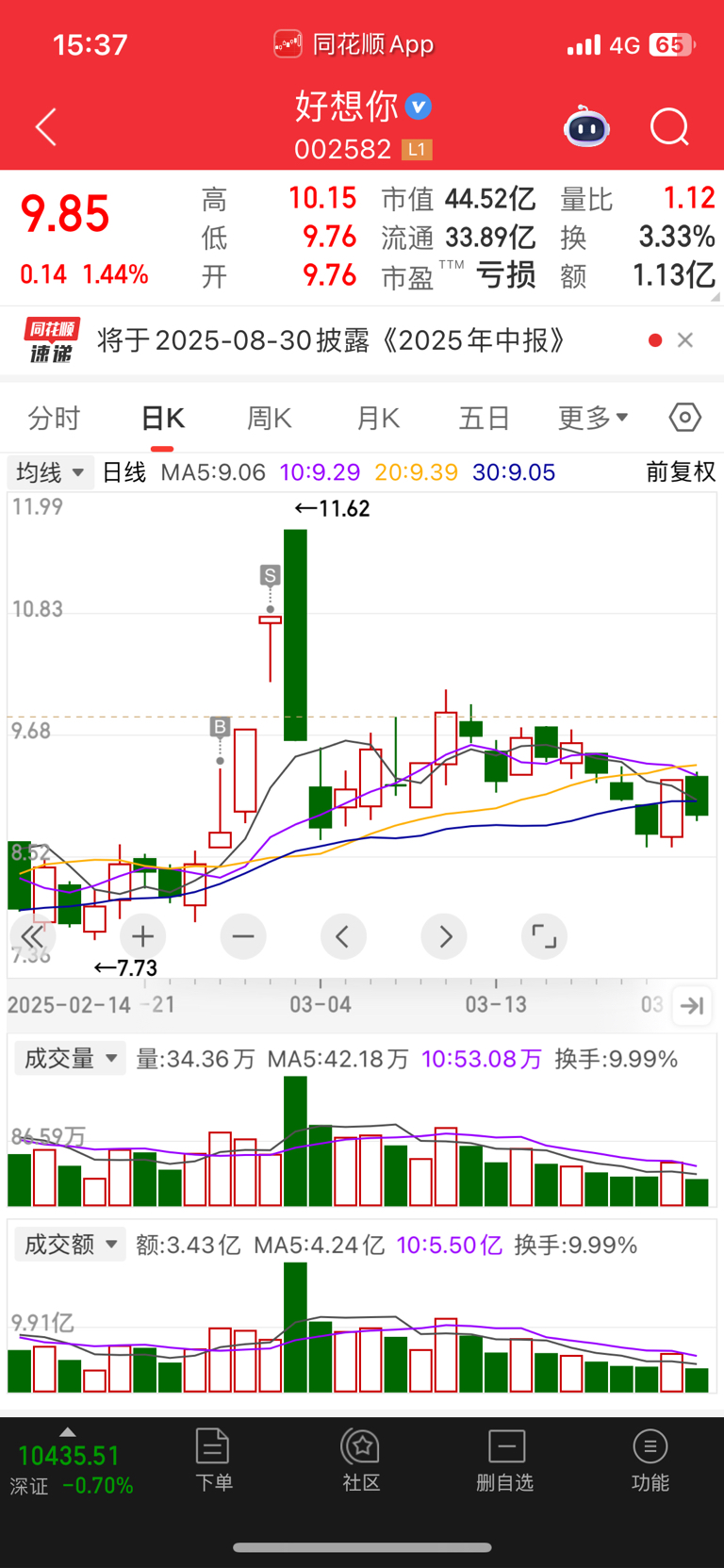
Task: Tap the B buy marker
Action: click(x=220, y=727)
